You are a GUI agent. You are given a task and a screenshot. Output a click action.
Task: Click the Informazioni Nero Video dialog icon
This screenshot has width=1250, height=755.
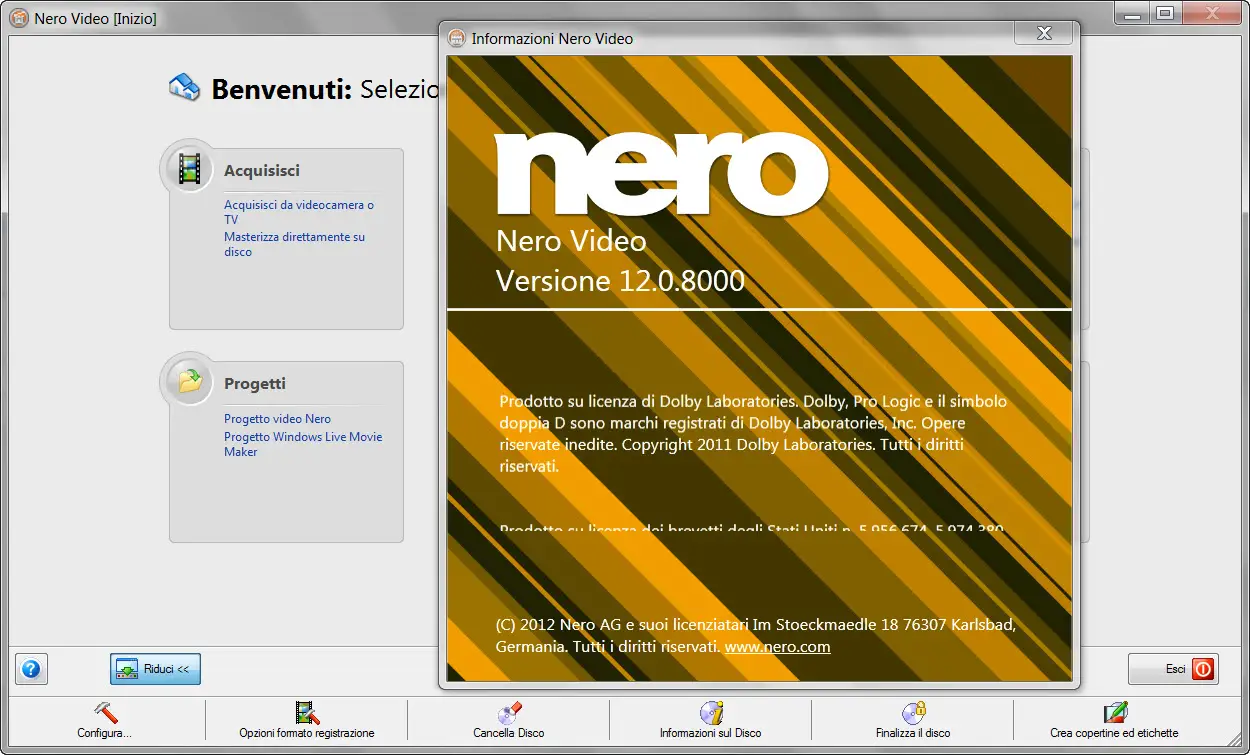point(456,38)
